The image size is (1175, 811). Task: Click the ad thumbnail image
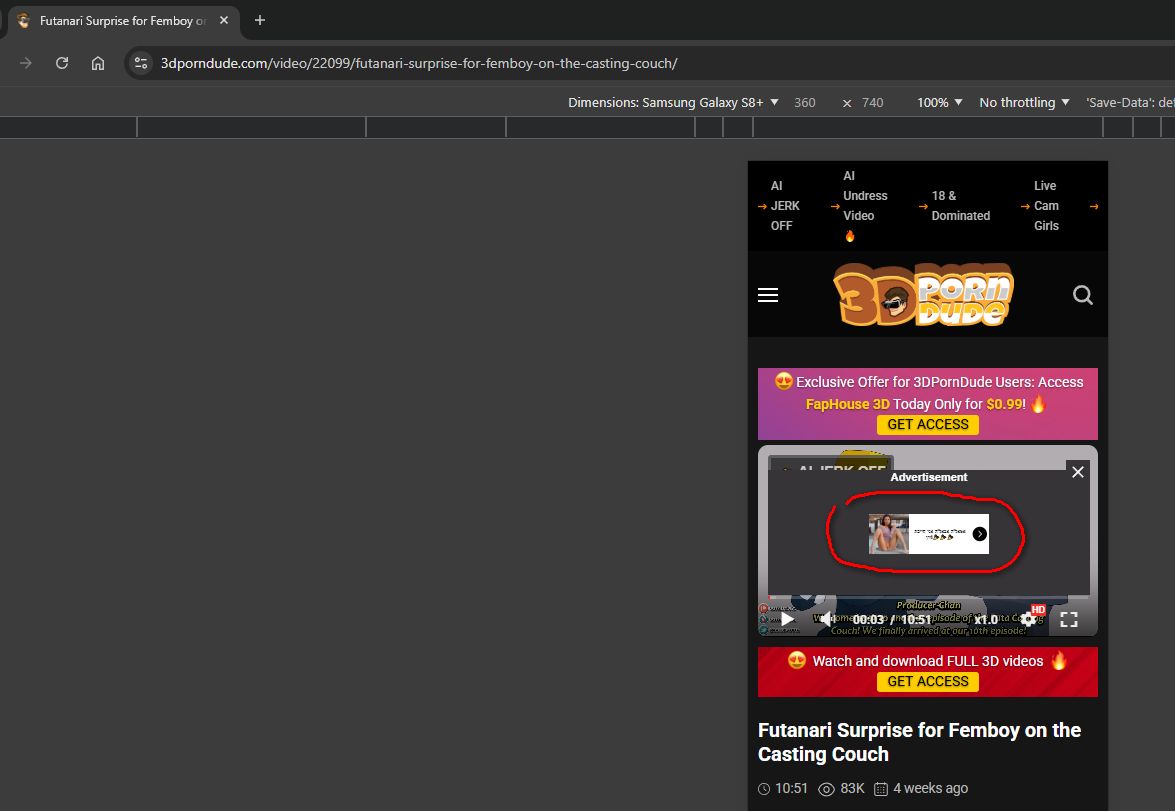(x=889, y=534)
